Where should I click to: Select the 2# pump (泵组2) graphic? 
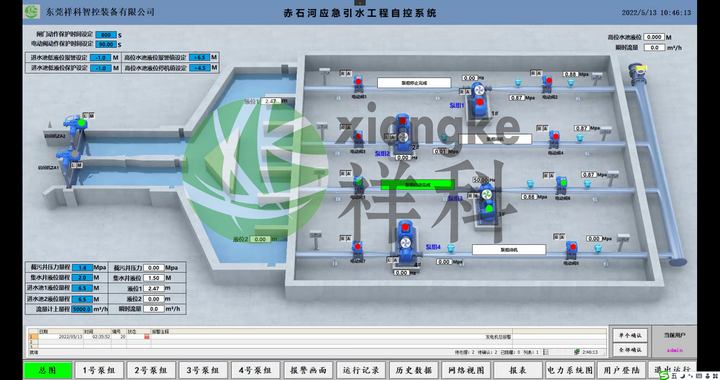[403, 133]
